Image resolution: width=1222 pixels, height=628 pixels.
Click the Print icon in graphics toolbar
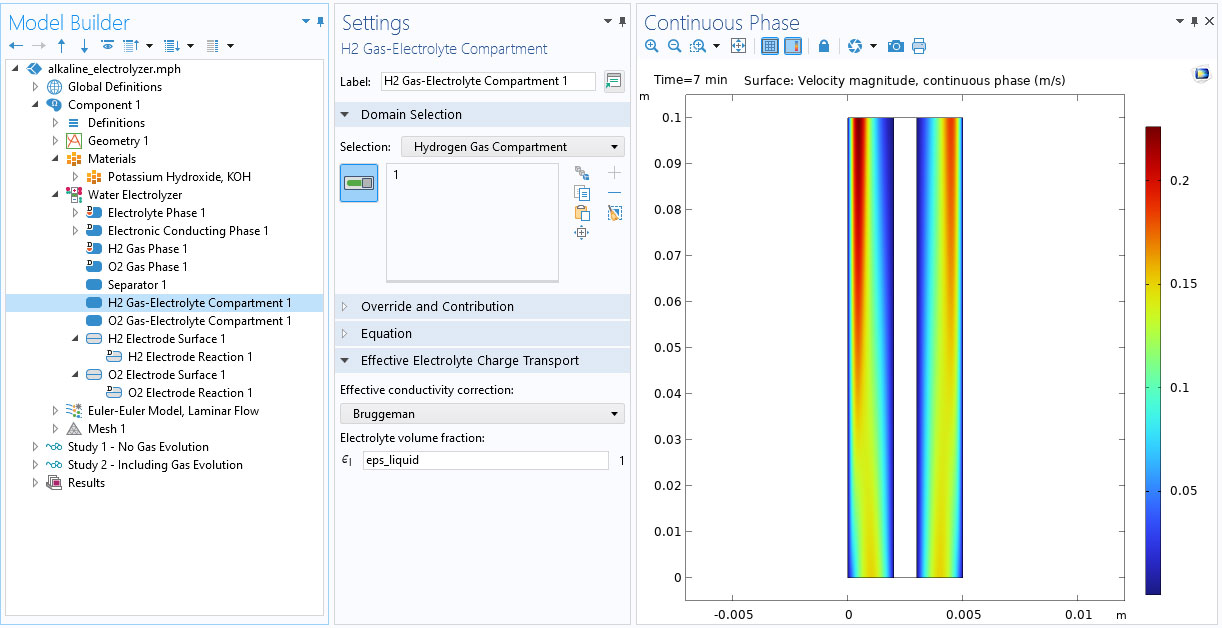click(x=919, y=46)
